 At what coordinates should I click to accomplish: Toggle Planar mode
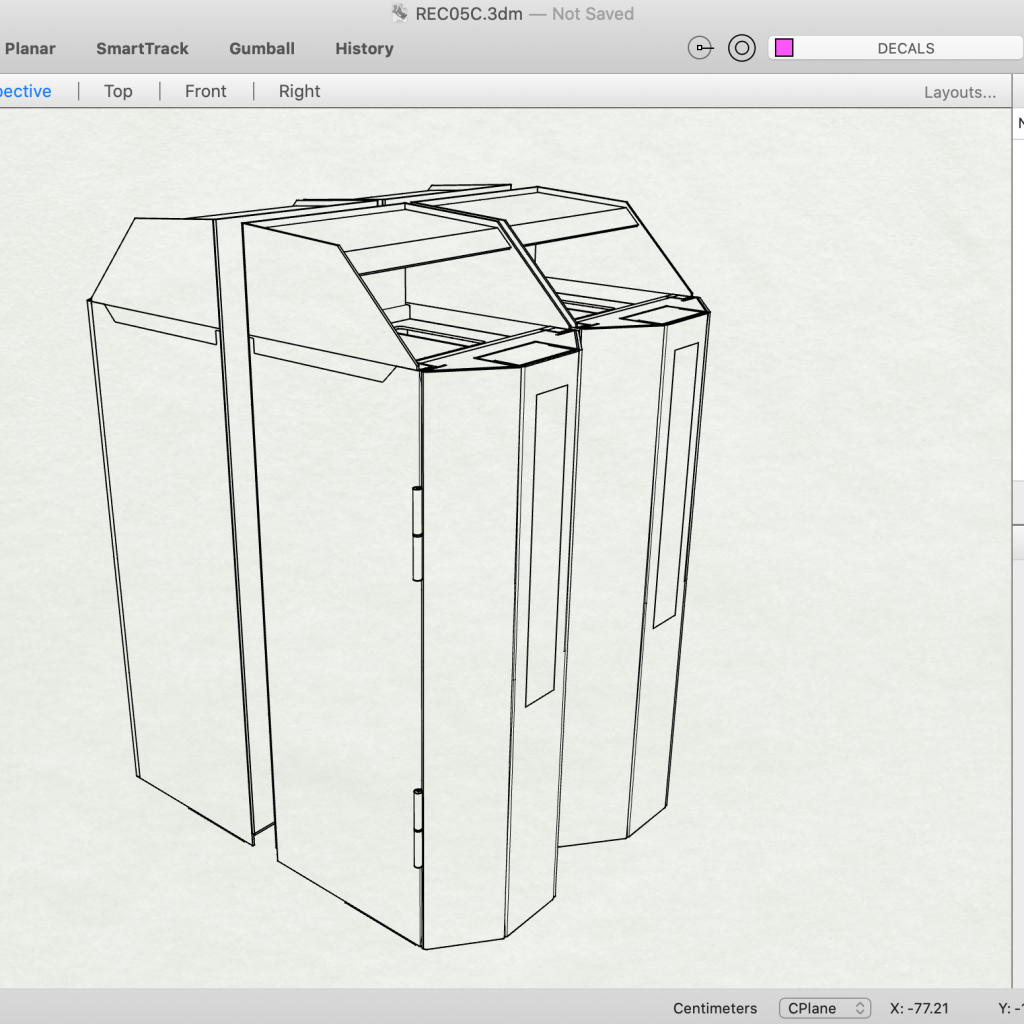click(x=30, y=48)
